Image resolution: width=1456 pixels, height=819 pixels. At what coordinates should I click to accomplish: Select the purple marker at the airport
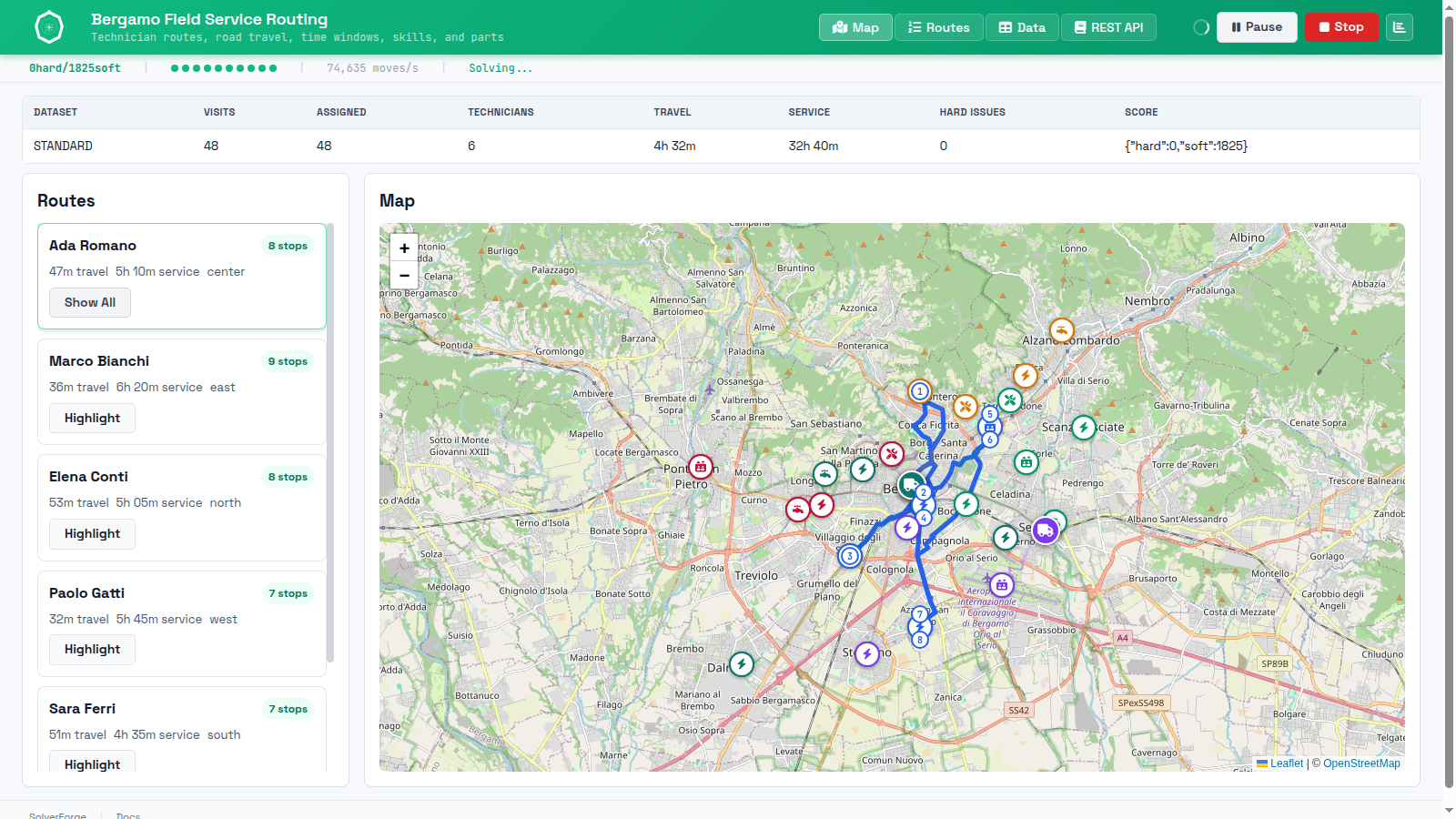click(x=1002, y=584)
